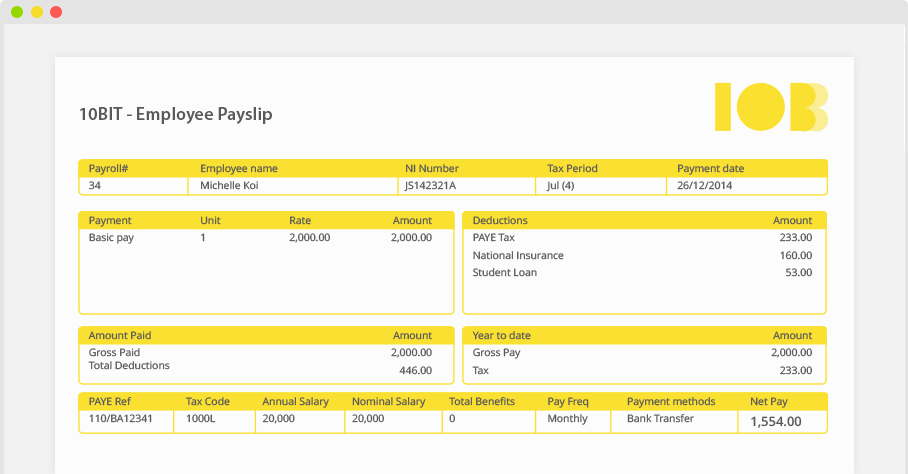The width and height of the screenshot is (908, 474).
Task: Select Gross Paid amount 2,000.00
Action: [x=411, y=352]
